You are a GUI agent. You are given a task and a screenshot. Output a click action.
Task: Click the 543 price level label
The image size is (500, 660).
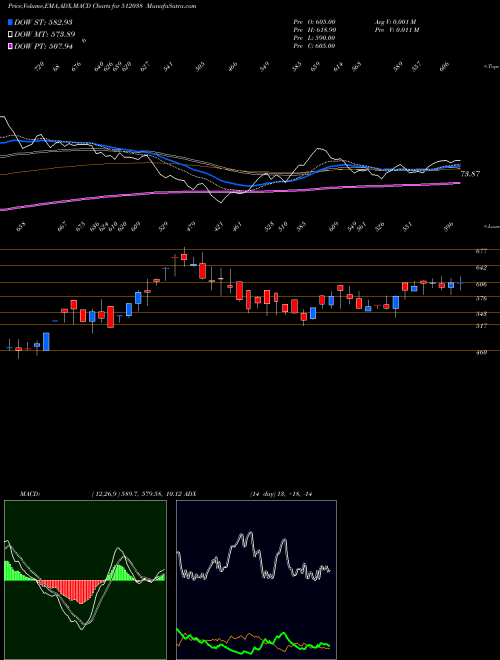481,314
